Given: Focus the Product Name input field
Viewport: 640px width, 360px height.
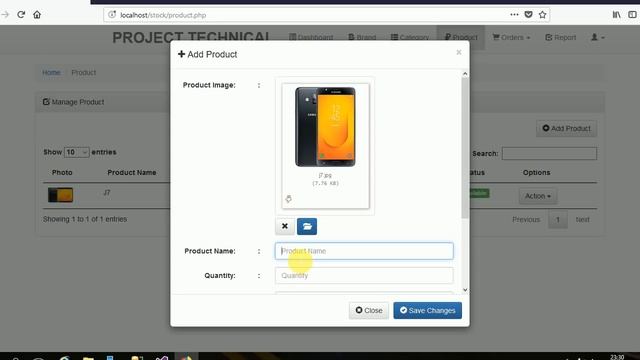Looking at the screenshot, I should [x=364, y=251].
